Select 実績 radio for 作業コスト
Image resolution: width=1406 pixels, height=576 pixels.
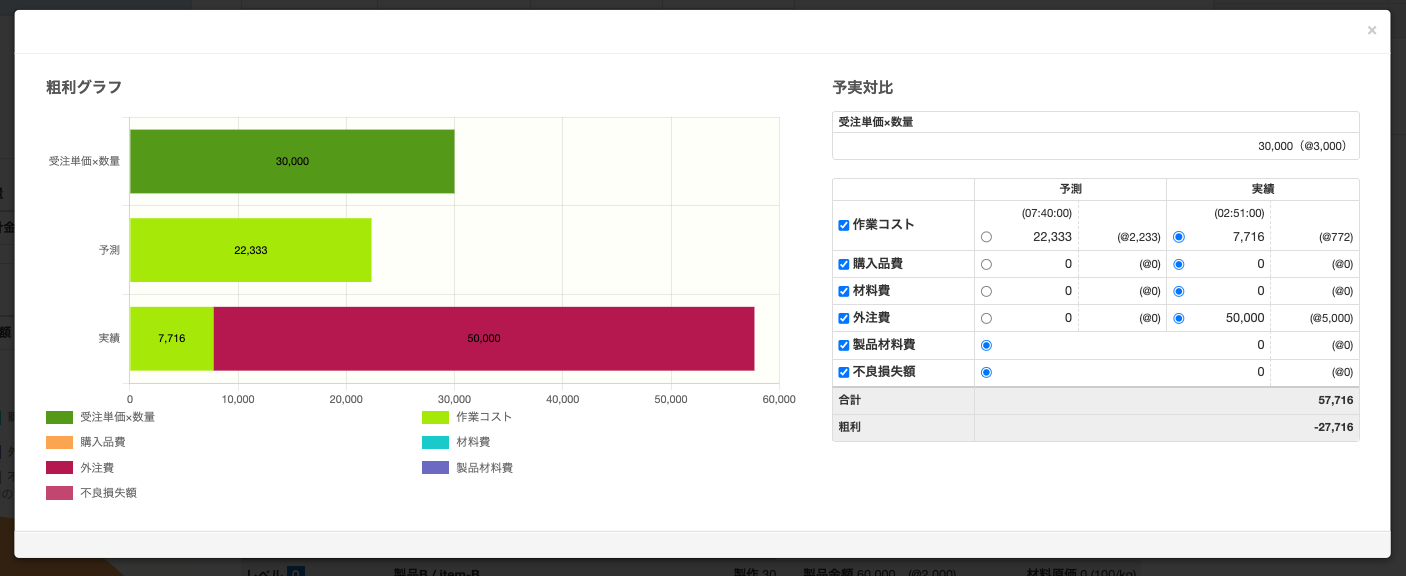pos(1179,237)
